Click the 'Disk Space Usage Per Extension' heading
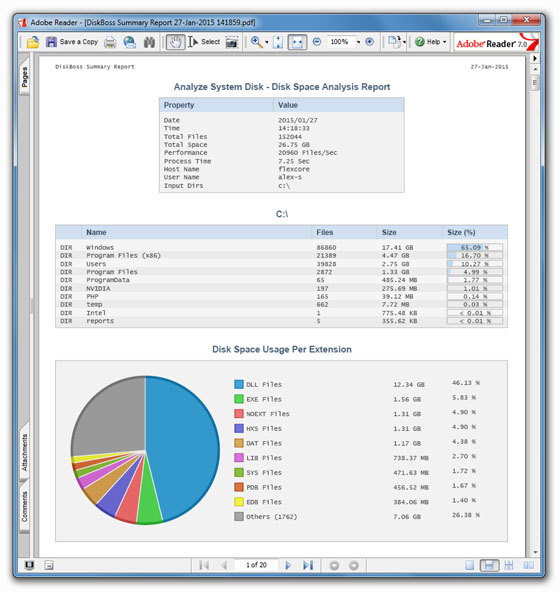The image size is (560, 593). tap(282, 349)
